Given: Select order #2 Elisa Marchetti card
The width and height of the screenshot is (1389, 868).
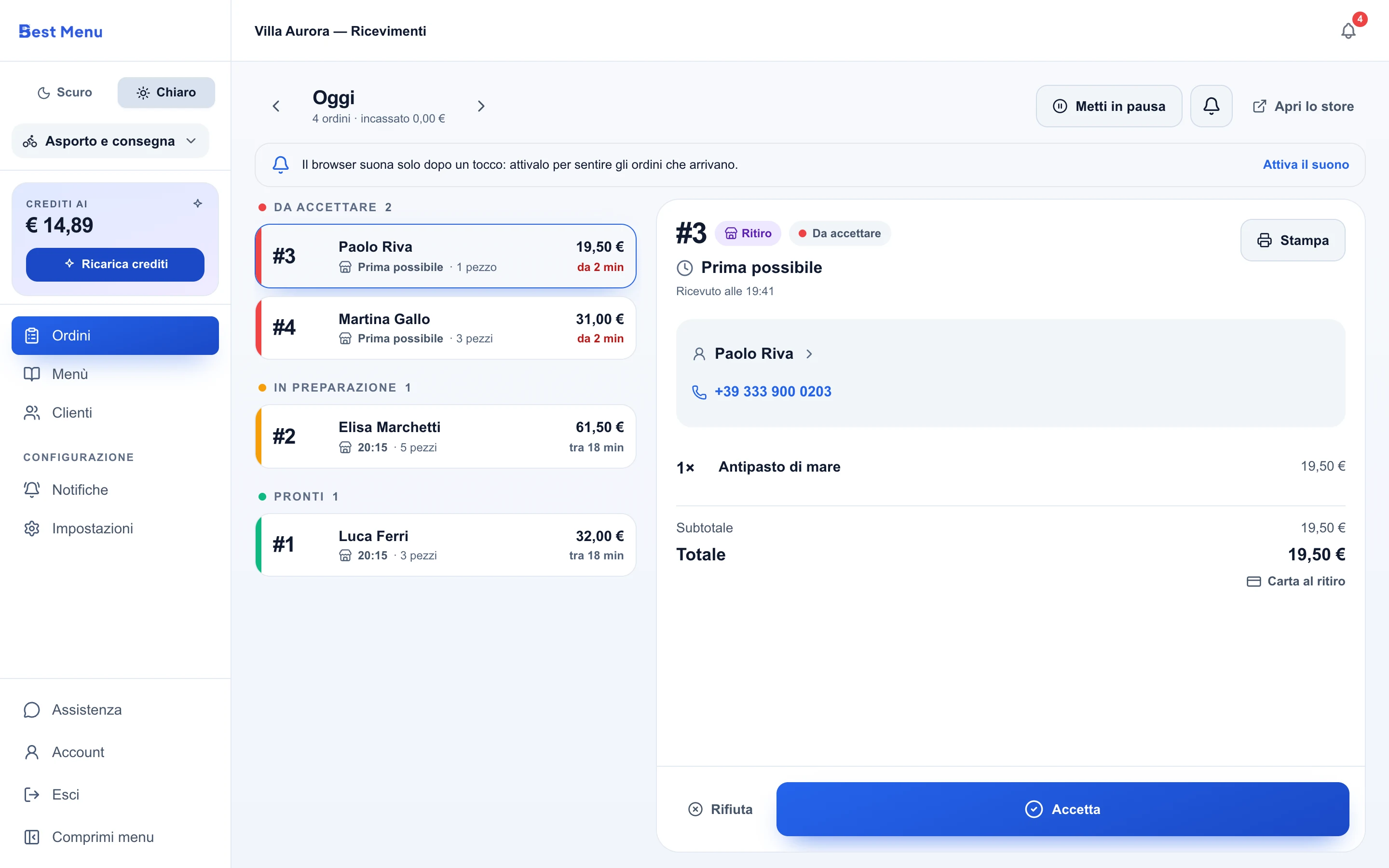Looking at the screenshot, I should (x=446, y=436).
